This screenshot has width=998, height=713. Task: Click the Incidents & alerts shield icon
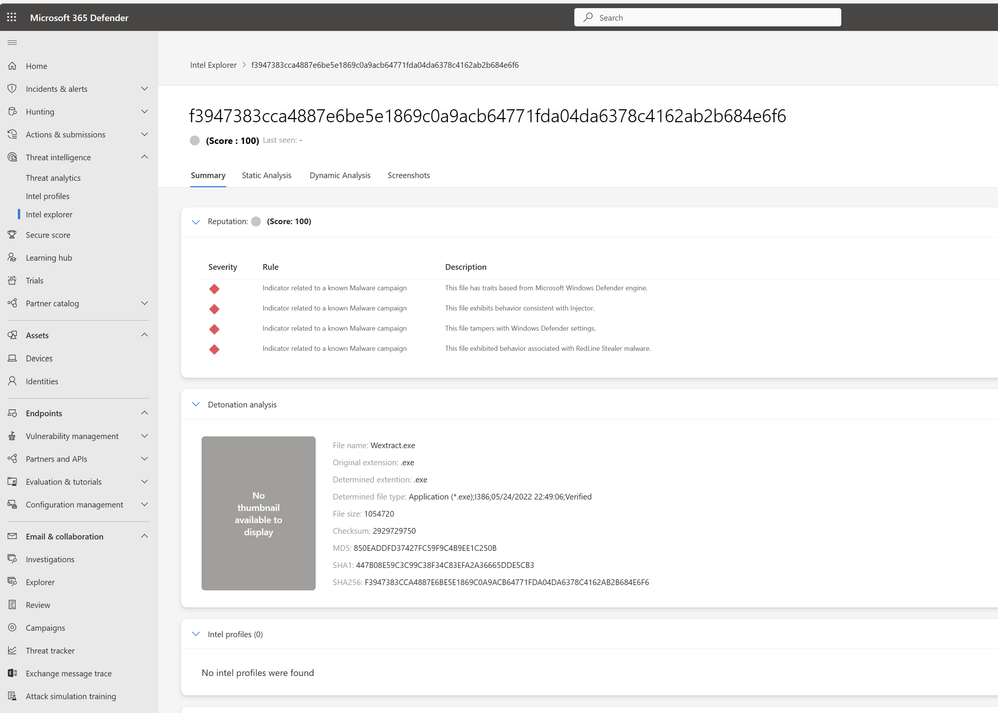tap(12, 88)
